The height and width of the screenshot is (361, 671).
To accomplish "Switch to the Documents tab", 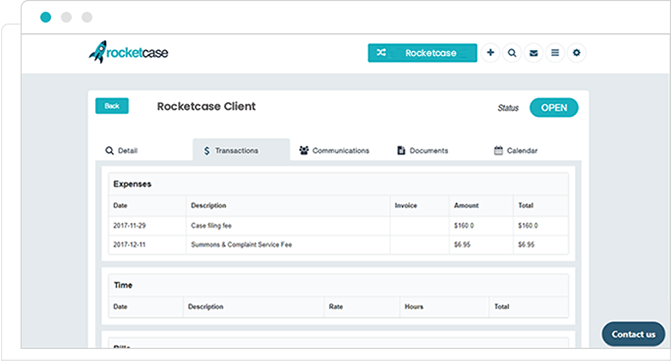I will click(423, 151).
